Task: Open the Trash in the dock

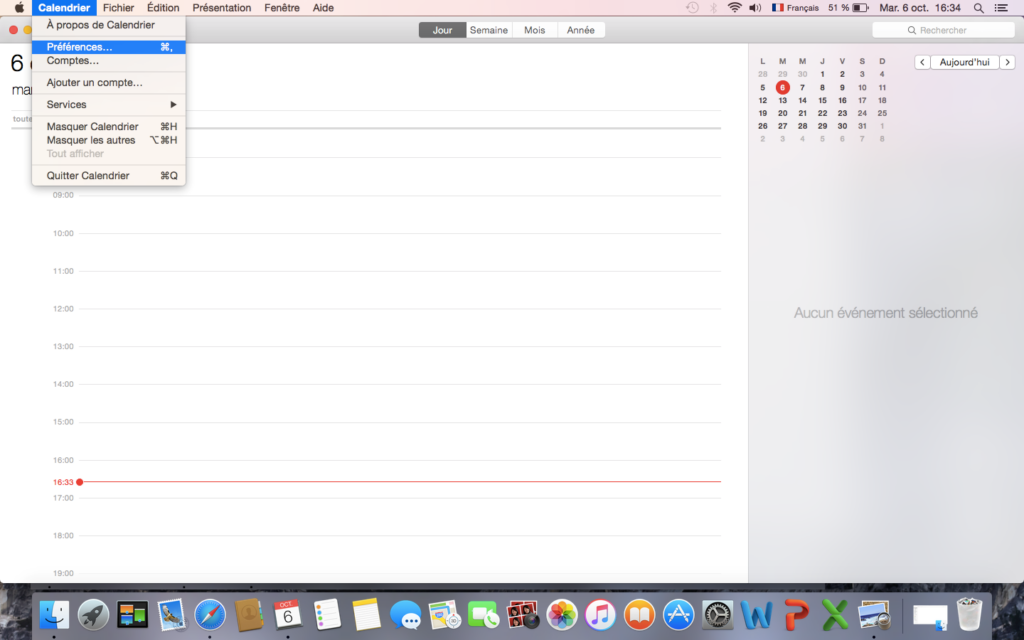Action: (969, 614)
